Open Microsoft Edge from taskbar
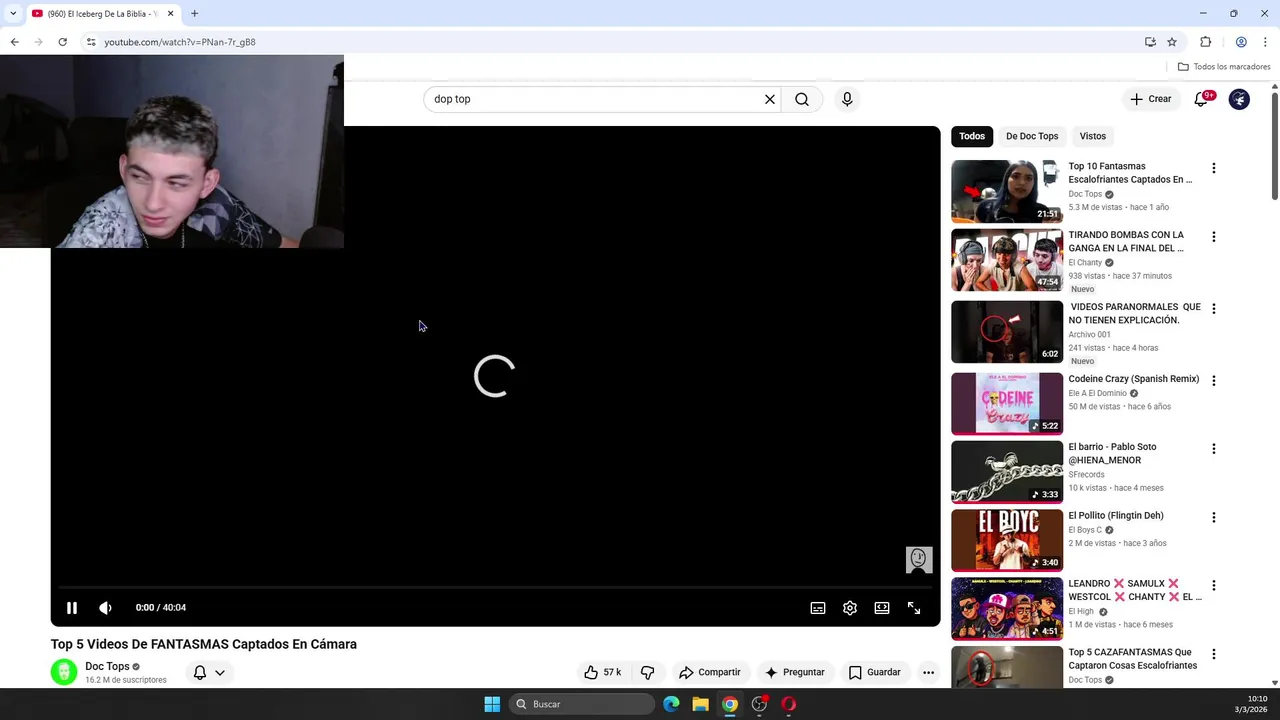 point(671,704)
